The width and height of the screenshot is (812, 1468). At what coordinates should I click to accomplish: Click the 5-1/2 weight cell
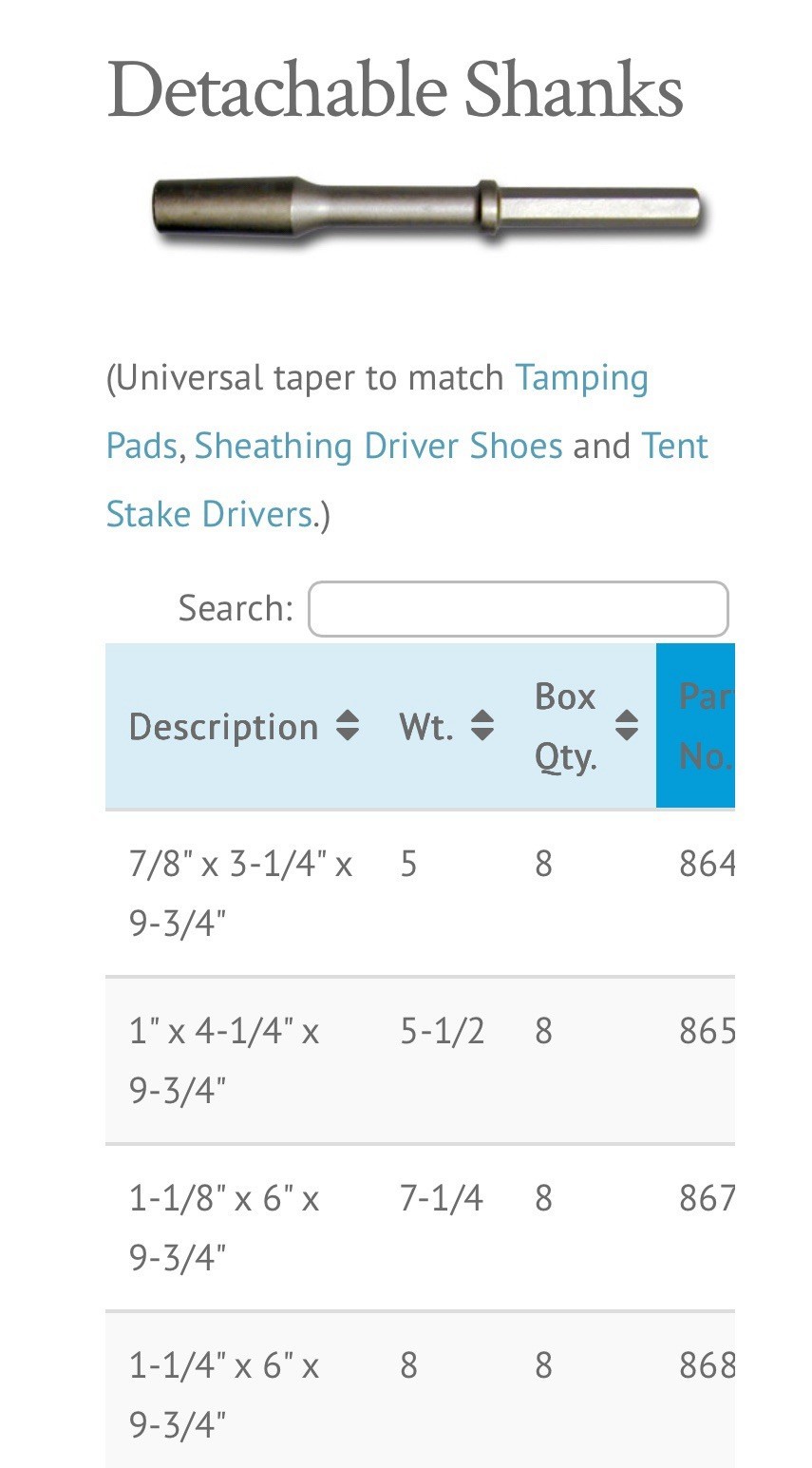[442, 1031]
